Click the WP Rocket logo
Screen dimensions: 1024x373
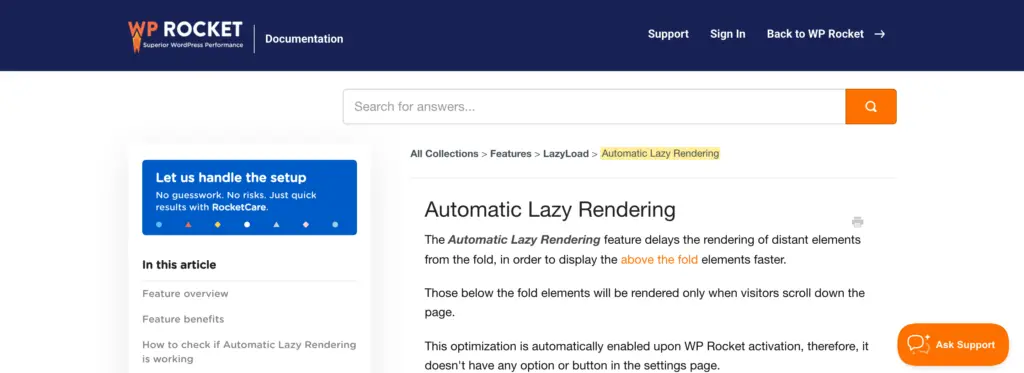click(185, 36)
